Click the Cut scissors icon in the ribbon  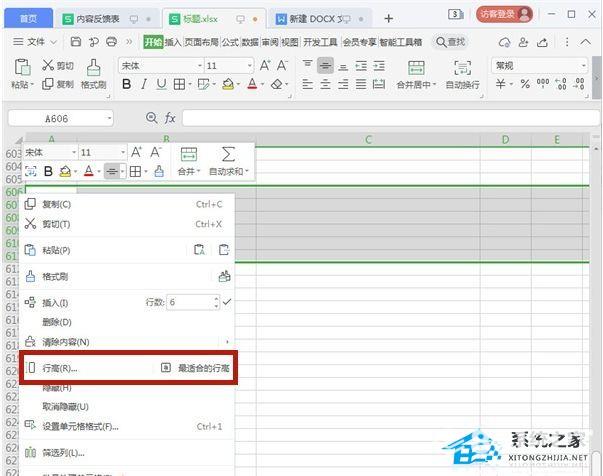(48, 65)
